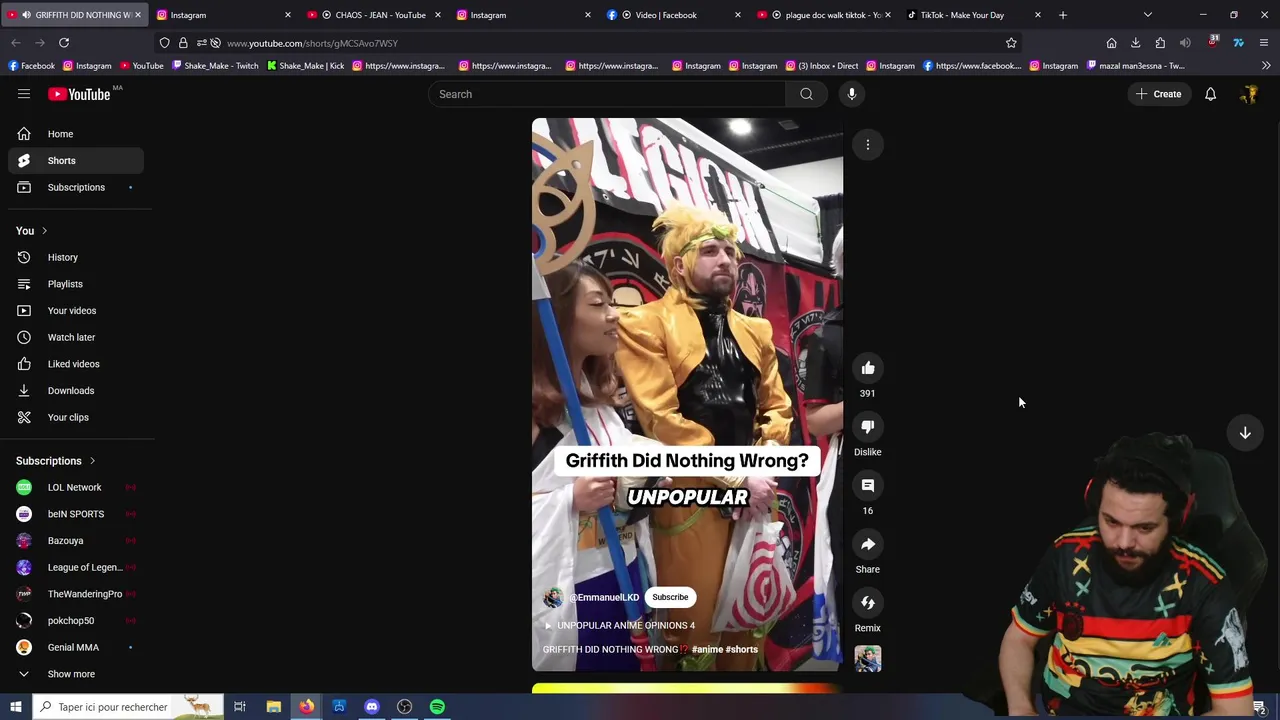Open list all tabs dropdown
This screenshot has height=720, width=1280.
pos(1148,15)
